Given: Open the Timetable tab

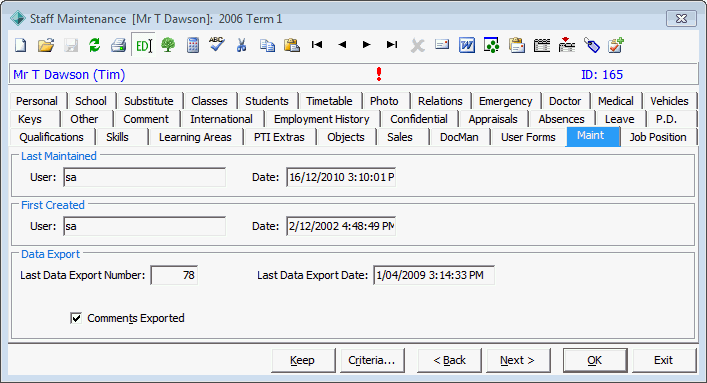Looking at the screenshot, I should click(329, 101).
